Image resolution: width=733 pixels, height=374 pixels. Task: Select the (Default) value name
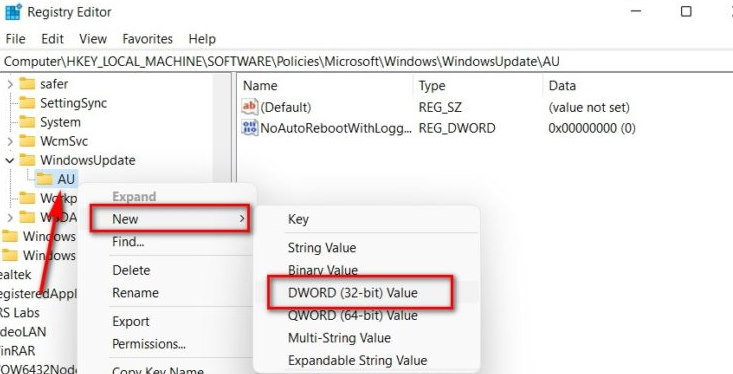[x=286, y=108]
